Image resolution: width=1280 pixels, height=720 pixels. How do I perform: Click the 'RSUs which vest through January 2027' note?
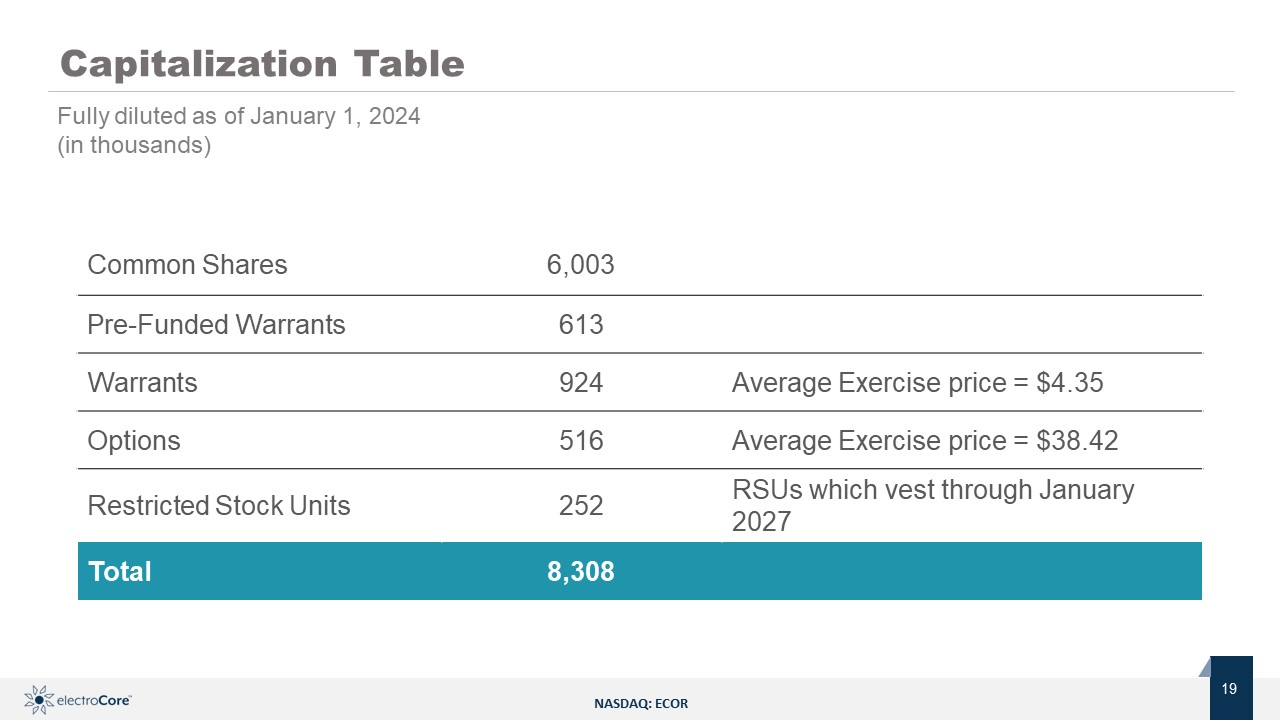click(x=932, y=505)
